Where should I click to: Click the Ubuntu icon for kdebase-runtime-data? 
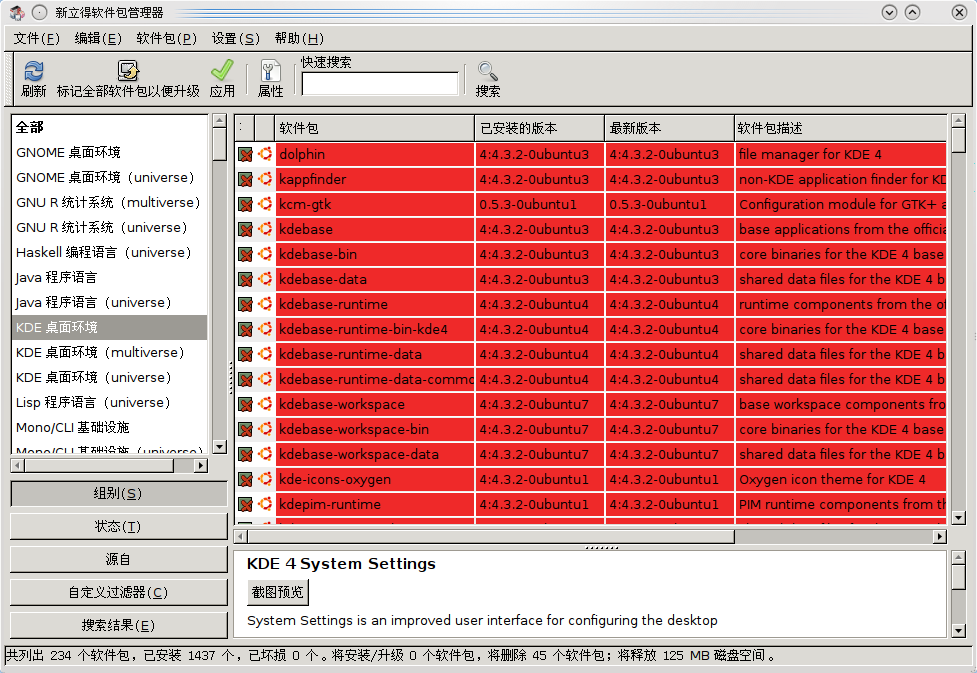[265, 354]
